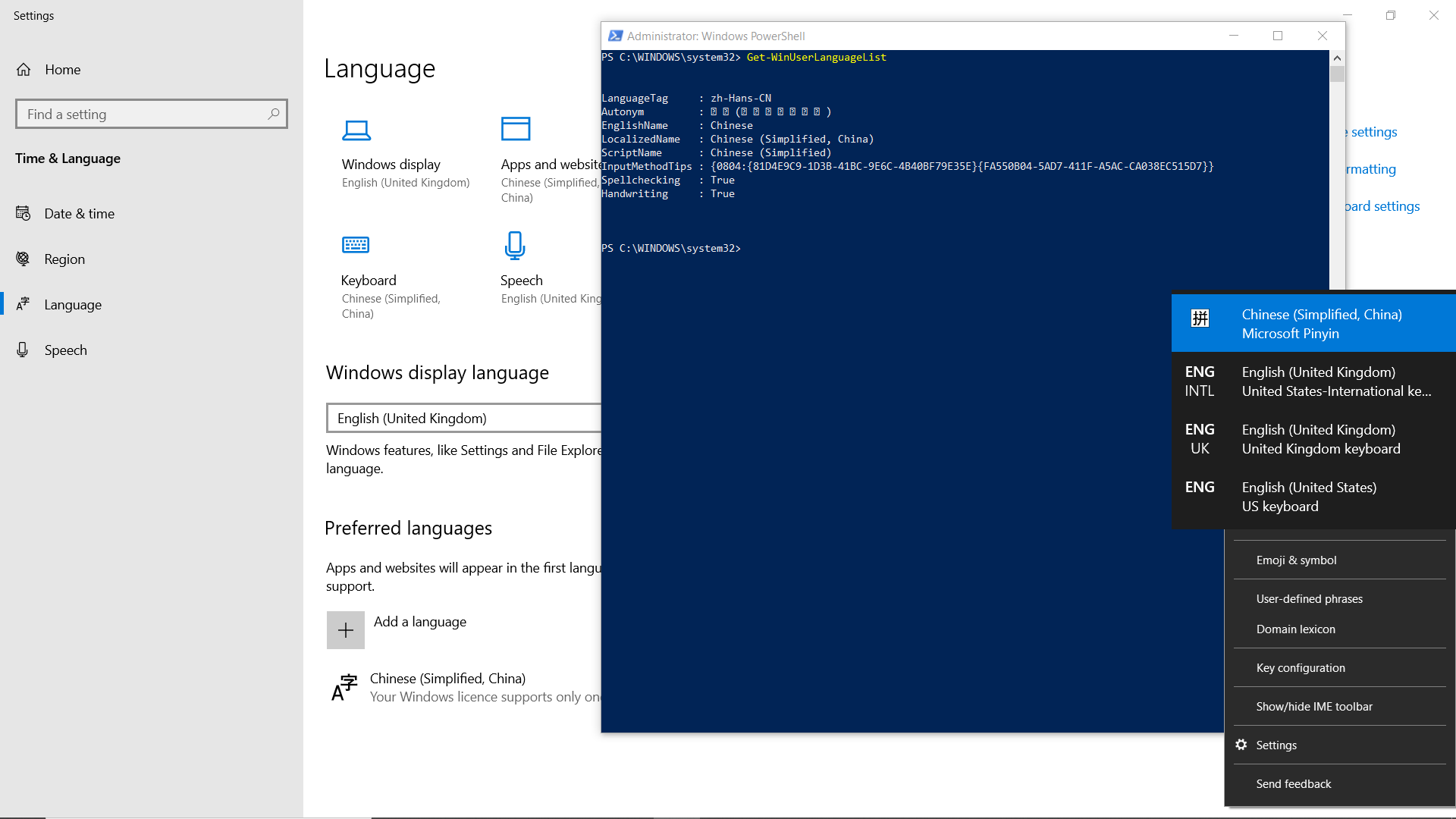Click the Speech sidebar label
1456x819 pixels.
[66, 350]
